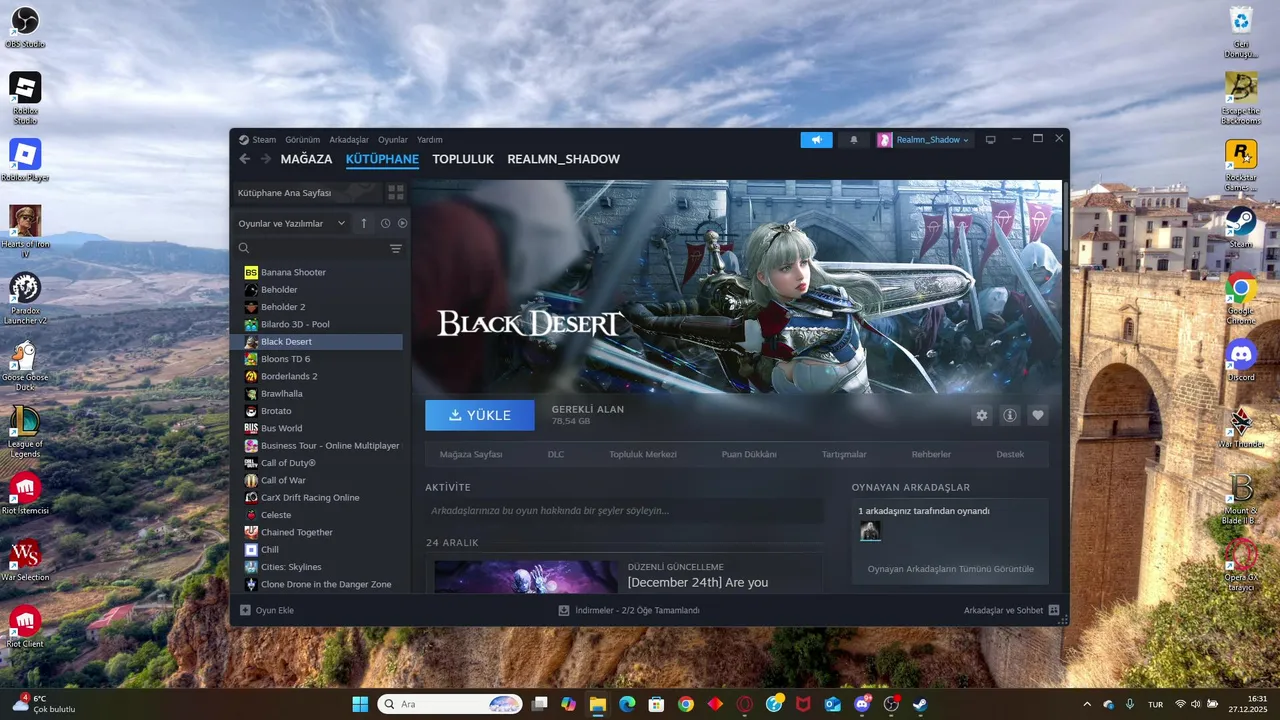Open advanced library filter options icon
Screen dimensions: 1280x720
(396, 248)
